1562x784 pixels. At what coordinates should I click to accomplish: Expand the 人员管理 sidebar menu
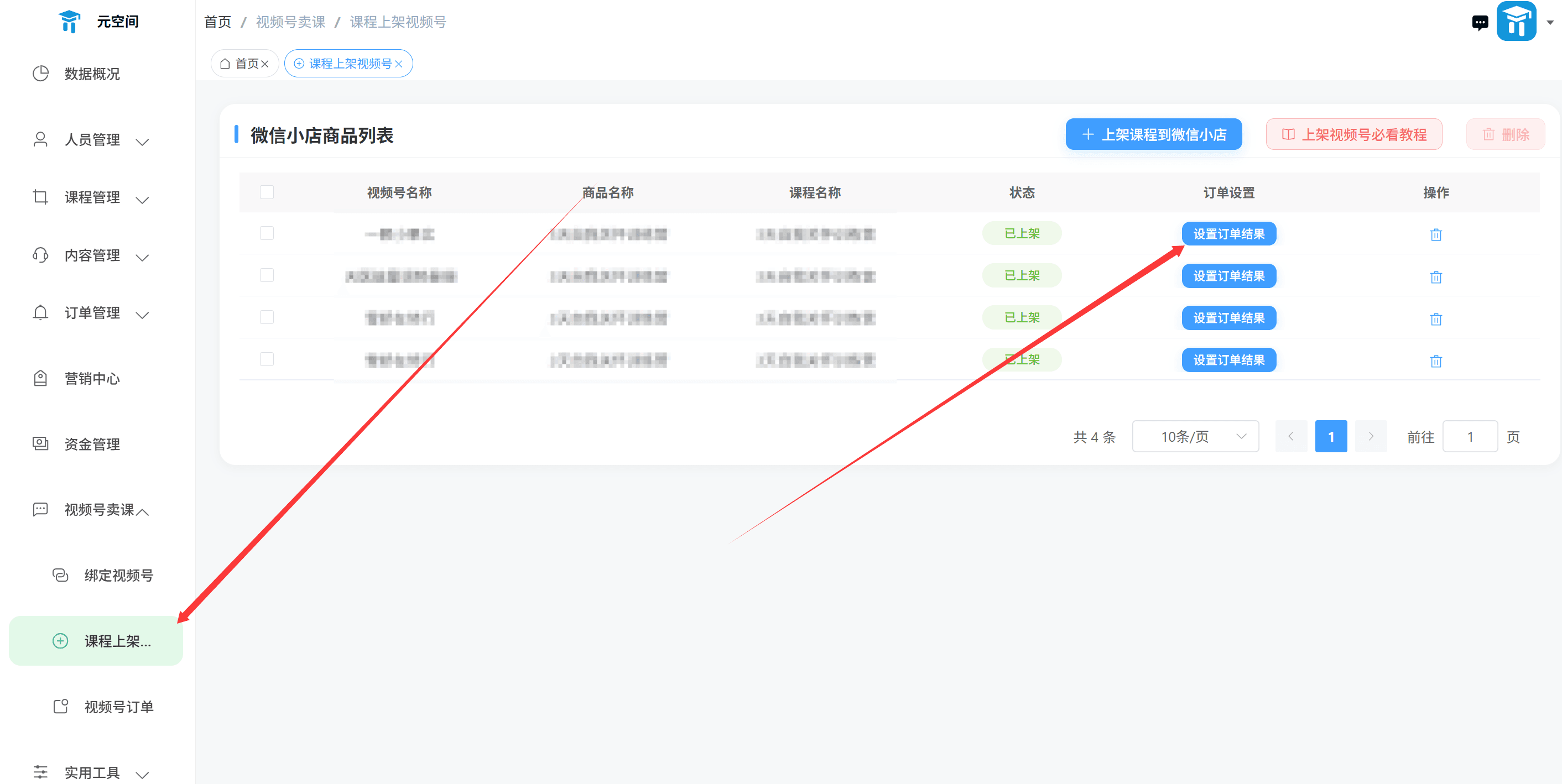(92, 140)
